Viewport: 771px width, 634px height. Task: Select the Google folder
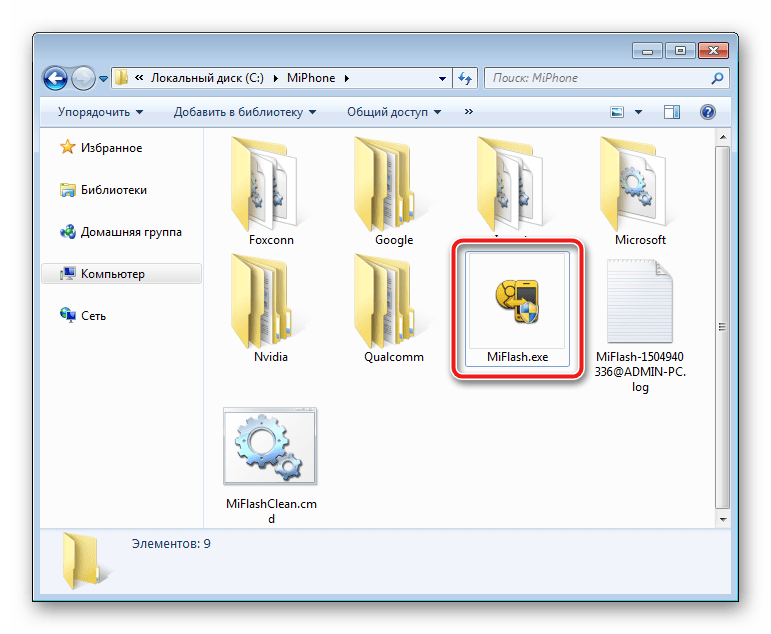[x=393, y=192]
